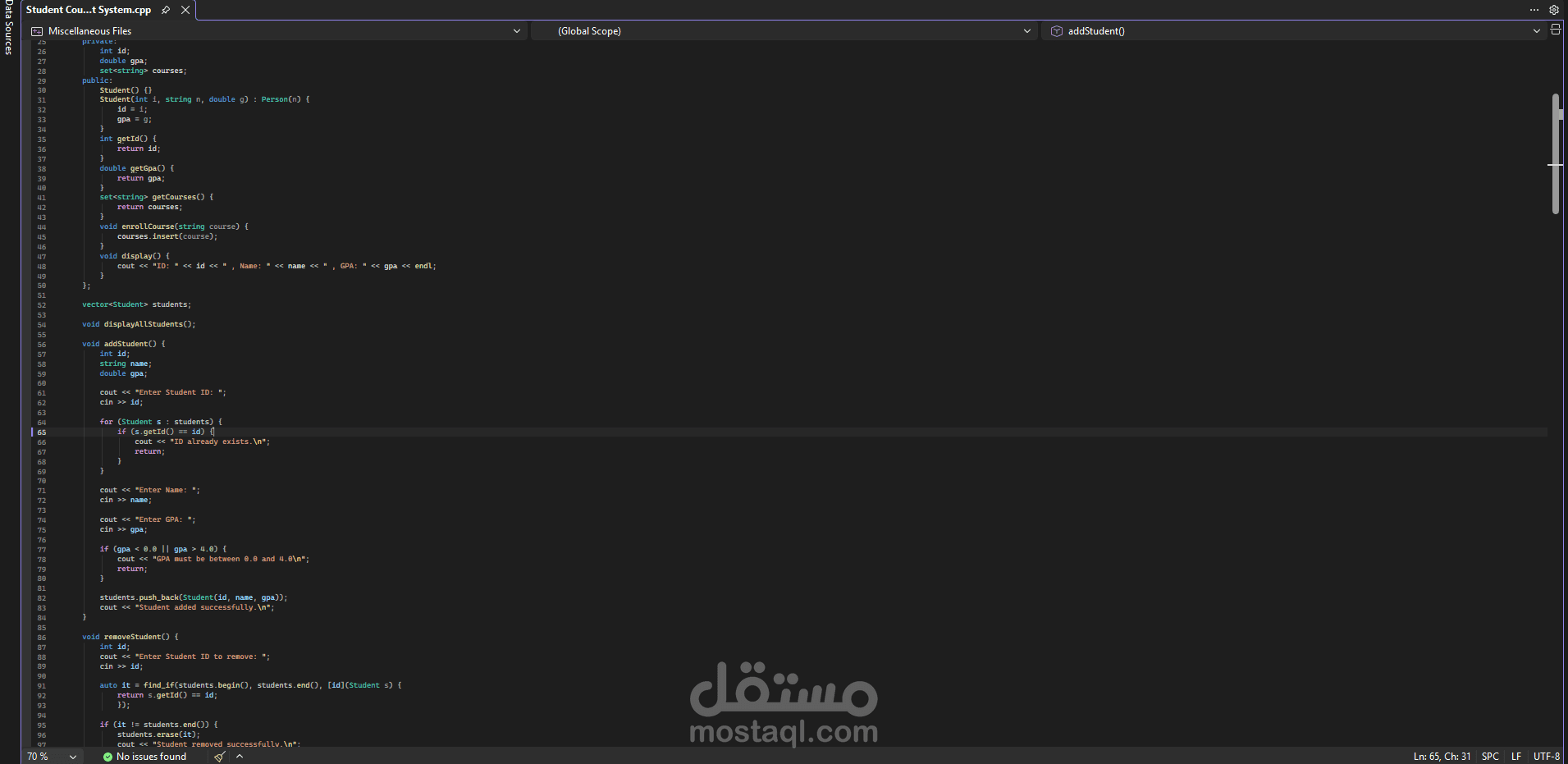Click the "void displayAllStudents();" declaration
The image size is (1568, 764).
[x=139, y=324]
